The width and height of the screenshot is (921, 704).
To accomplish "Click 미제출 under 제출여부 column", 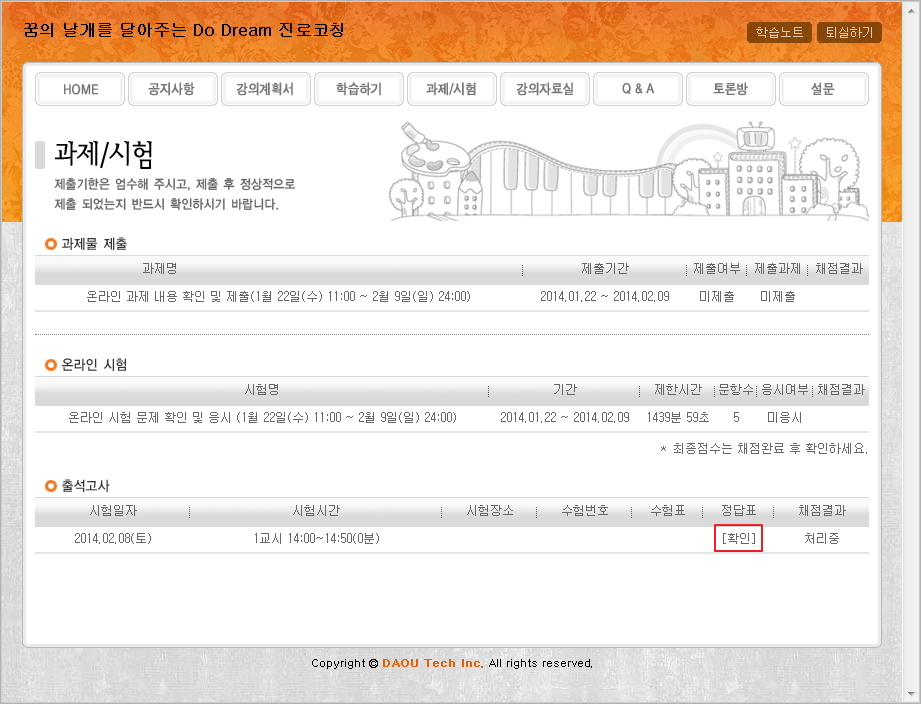I will click(716, 297).
